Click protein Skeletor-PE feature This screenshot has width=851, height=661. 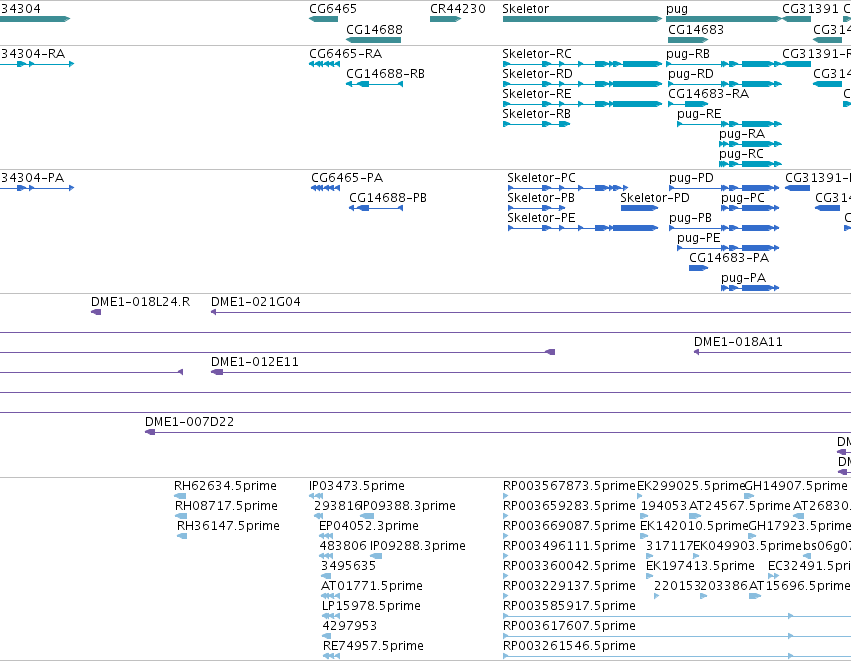pos(583,228)
